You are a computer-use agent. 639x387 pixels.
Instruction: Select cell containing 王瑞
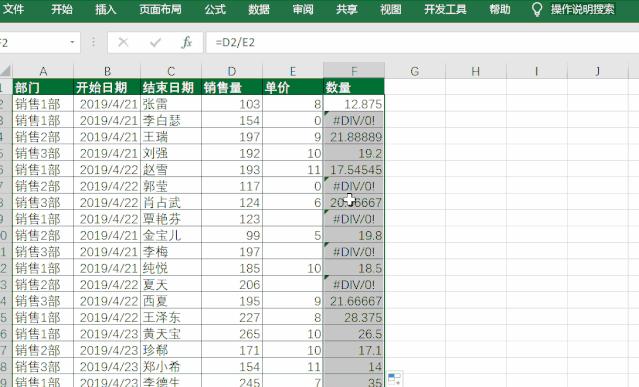(x=171, y=136)
